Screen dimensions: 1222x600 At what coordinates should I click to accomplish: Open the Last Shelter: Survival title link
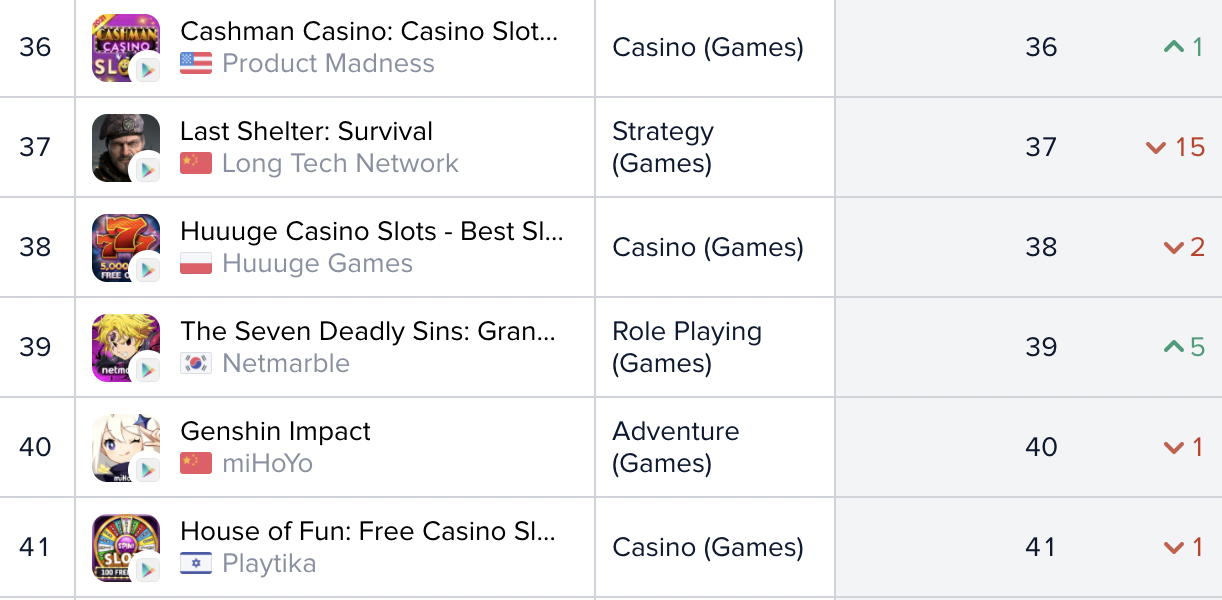[x=306, y=131]
